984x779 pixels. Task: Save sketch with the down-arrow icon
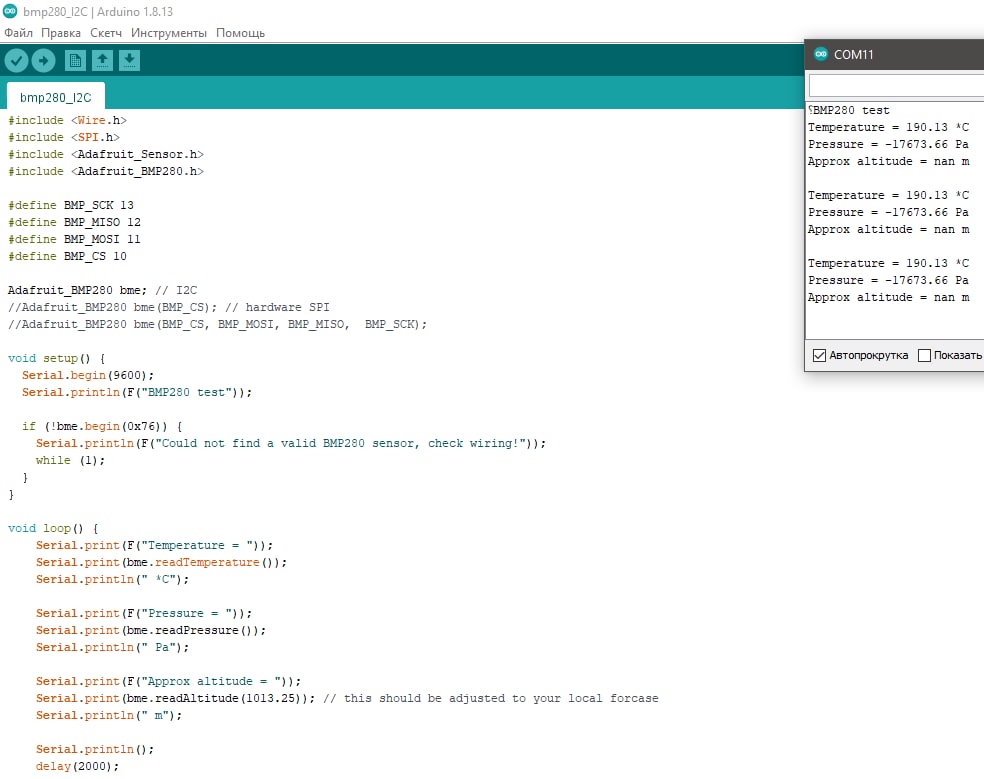click(x=129, y=60)
